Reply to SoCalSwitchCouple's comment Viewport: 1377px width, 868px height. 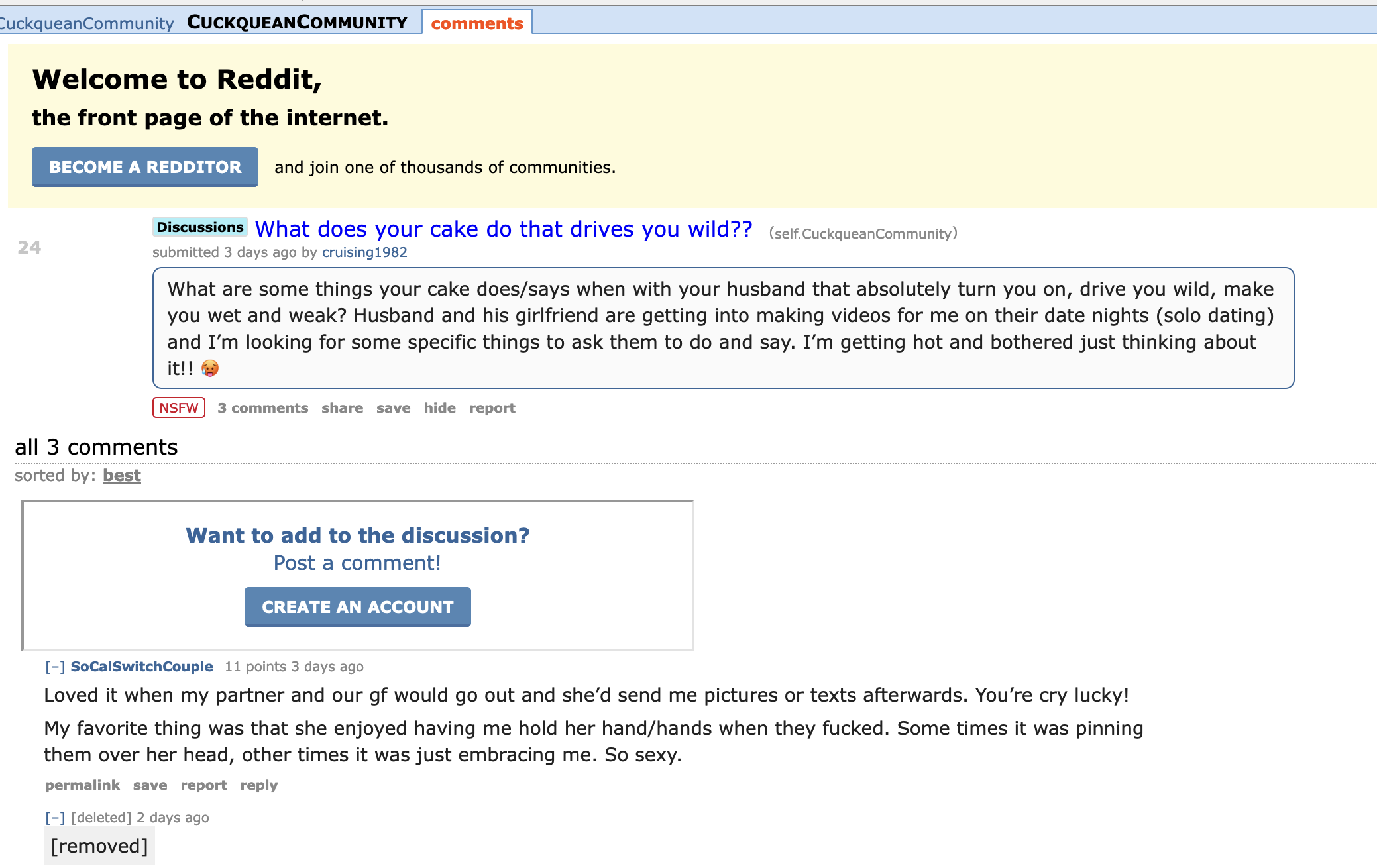point(258,785)
